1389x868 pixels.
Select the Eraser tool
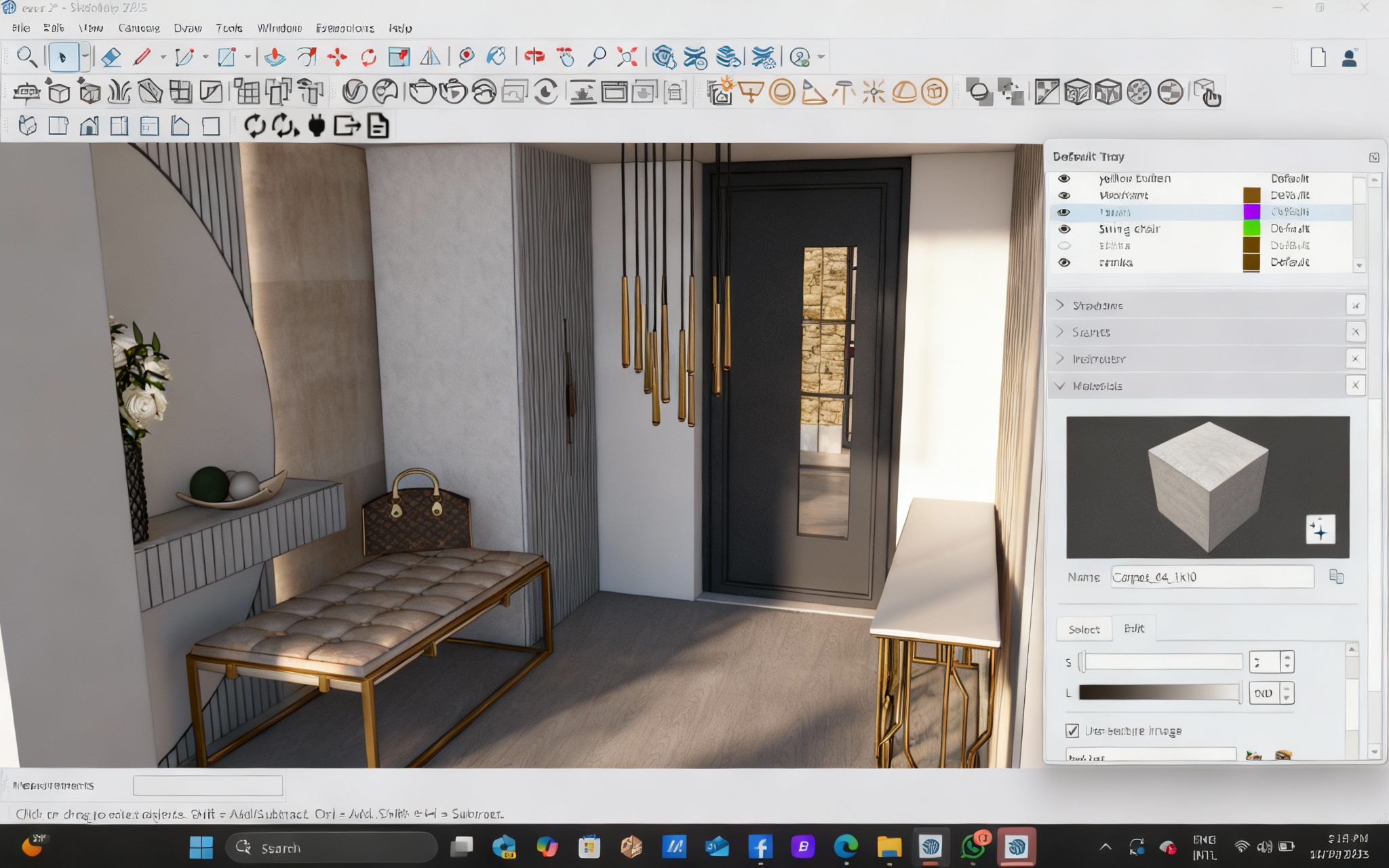[x=111, y=57]
